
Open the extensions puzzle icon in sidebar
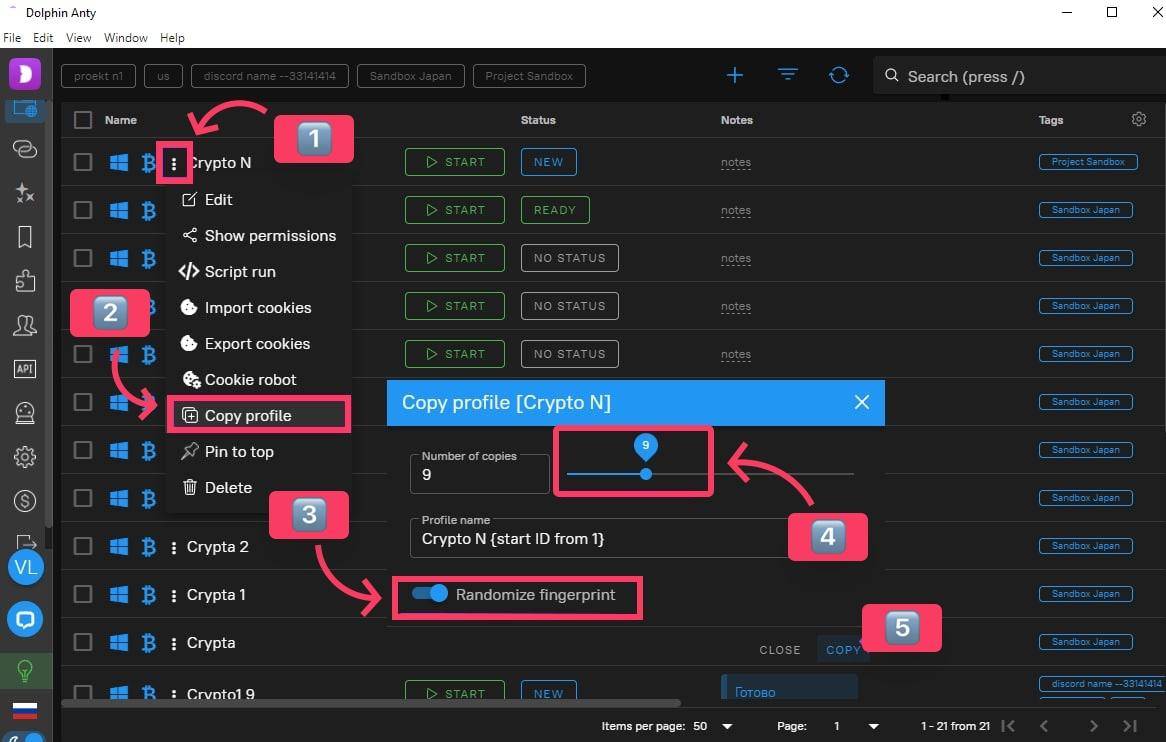click(25, 281)
